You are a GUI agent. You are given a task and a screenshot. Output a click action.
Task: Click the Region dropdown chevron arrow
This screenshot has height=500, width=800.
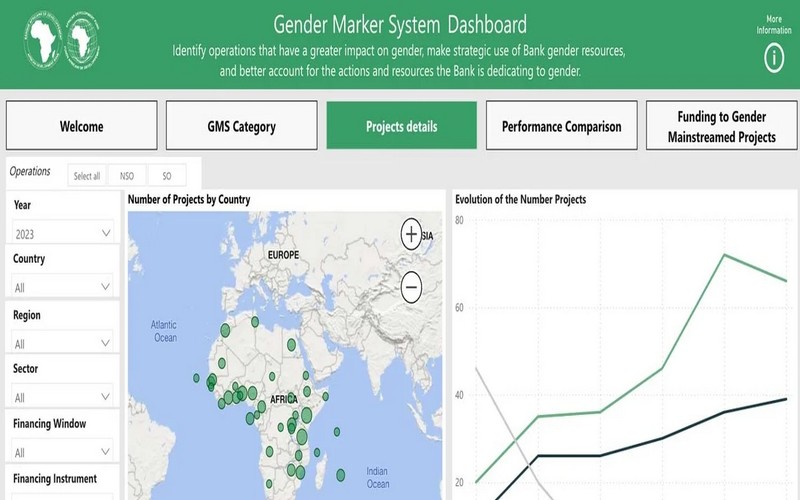(105, 343)
